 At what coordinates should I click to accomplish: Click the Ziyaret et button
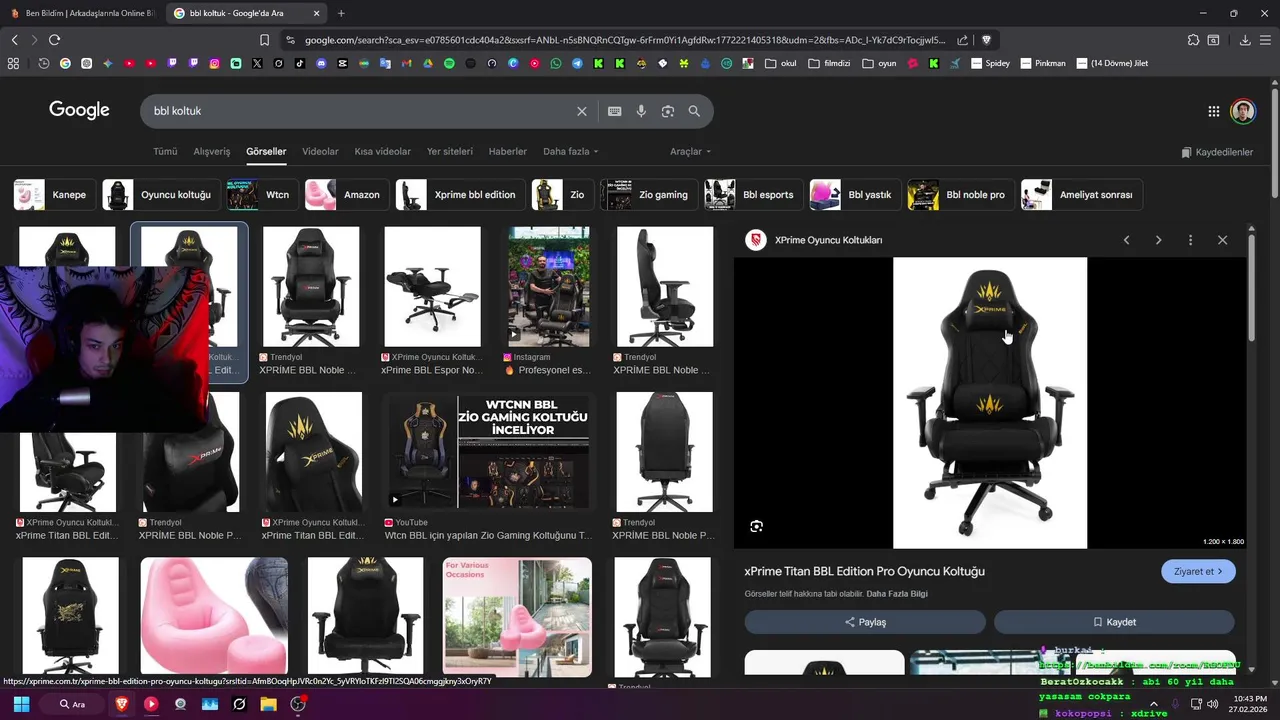1198,571
